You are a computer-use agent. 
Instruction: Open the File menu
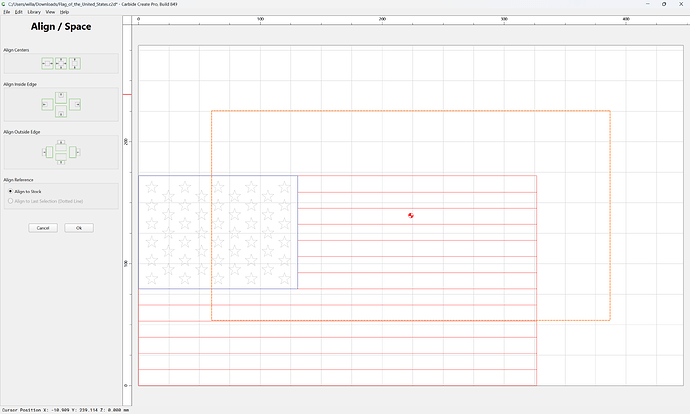point(7,12)
